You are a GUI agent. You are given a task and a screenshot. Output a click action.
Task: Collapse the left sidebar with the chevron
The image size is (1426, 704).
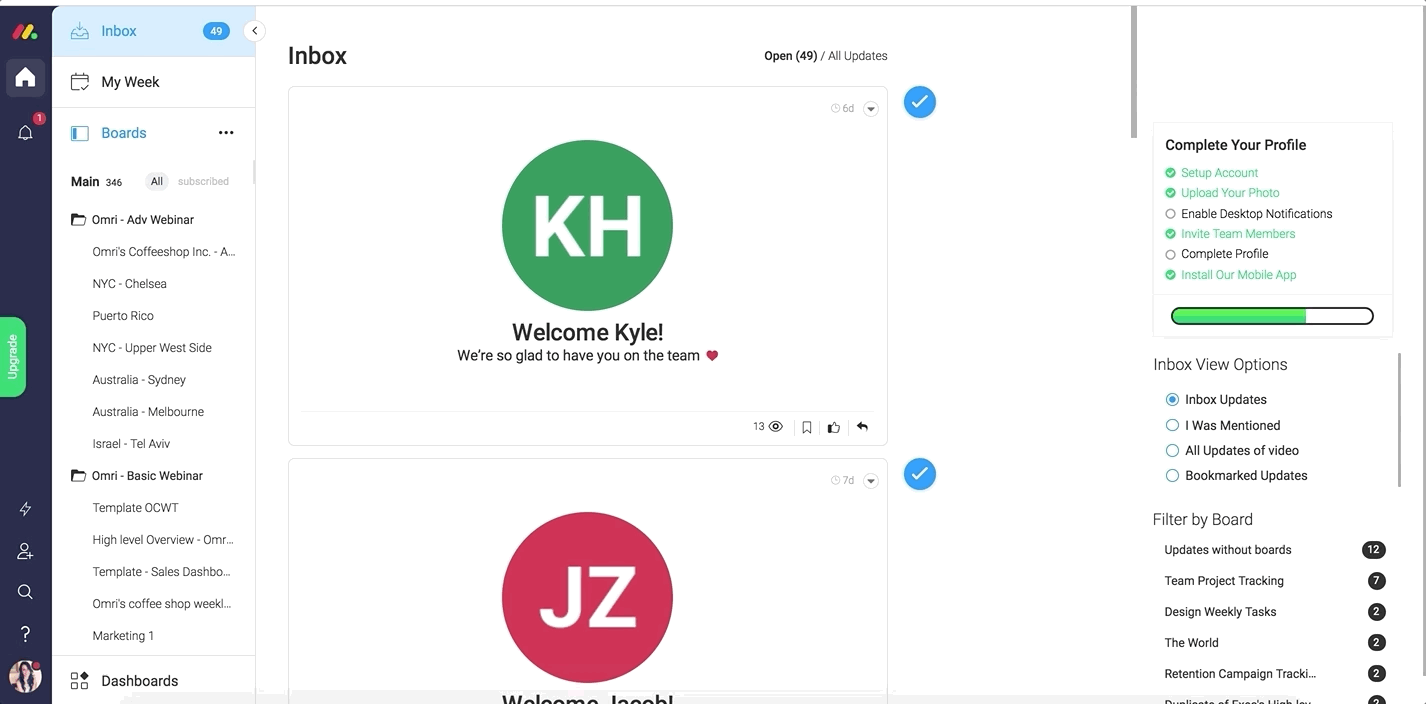click(x=255, y=31)
